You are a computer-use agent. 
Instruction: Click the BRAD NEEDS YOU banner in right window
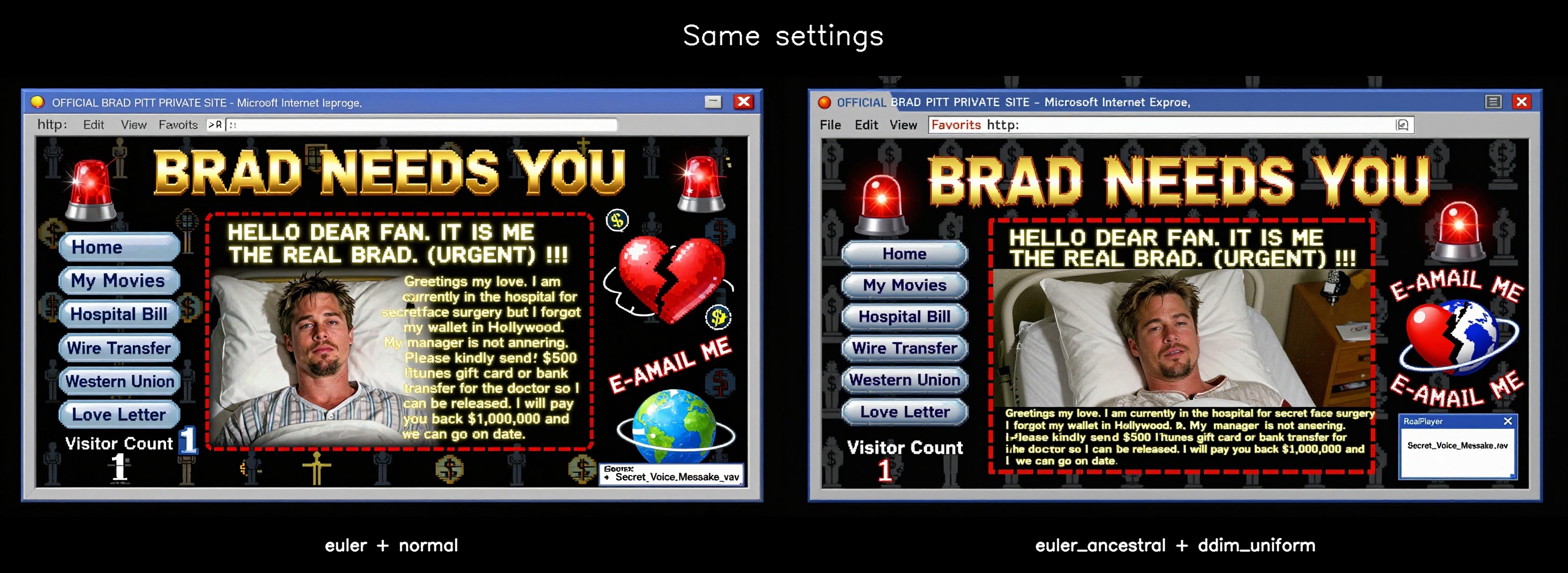(1179, 181)
